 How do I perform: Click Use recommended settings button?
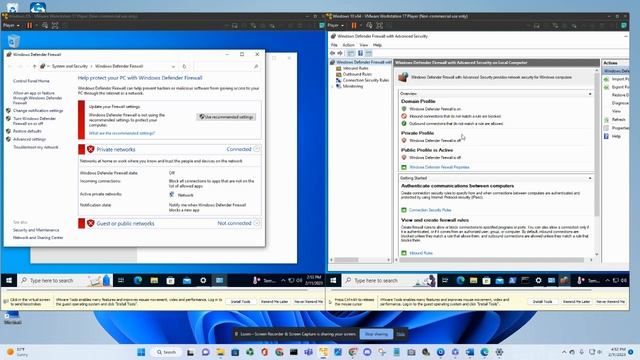[226, 117]
